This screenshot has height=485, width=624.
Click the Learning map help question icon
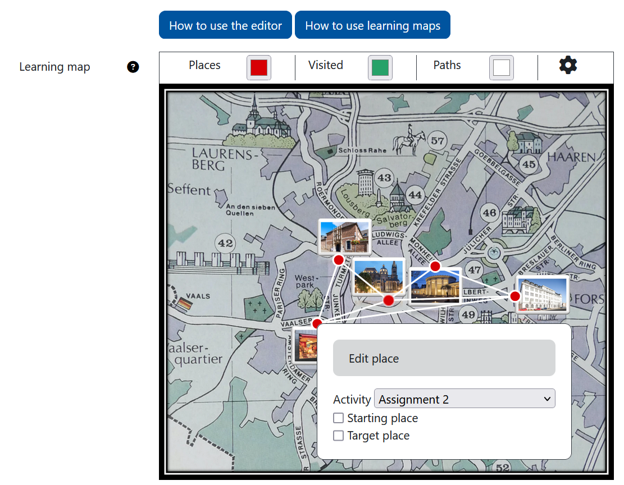click(x=133, y=67)
